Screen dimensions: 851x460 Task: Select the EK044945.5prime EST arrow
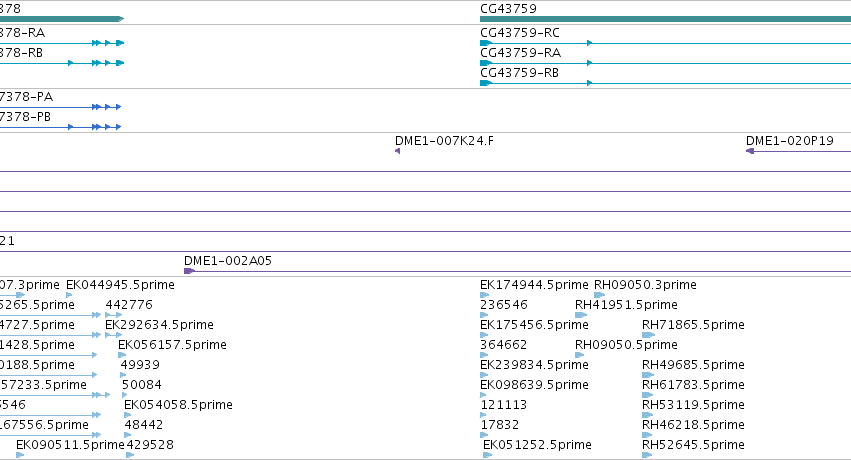(x=69, y=295)
